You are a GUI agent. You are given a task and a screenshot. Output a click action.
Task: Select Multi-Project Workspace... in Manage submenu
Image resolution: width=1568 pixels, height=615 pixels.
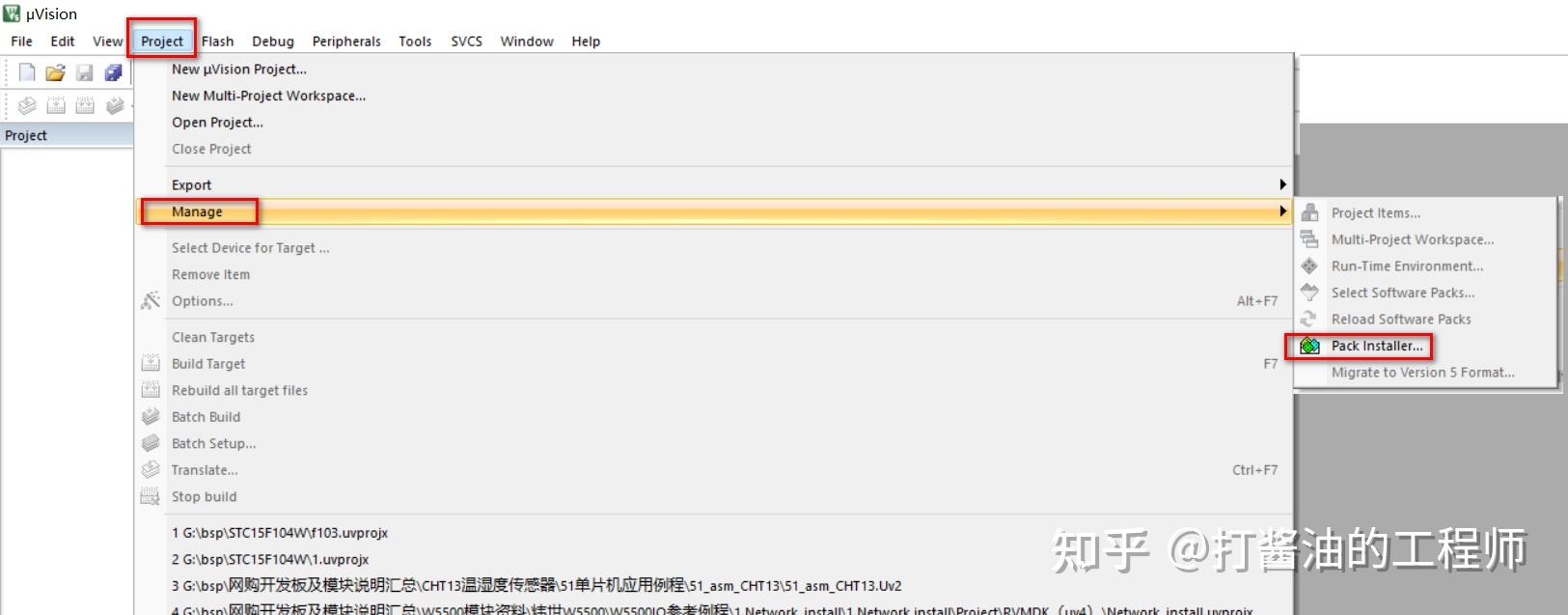(1425, 239)
